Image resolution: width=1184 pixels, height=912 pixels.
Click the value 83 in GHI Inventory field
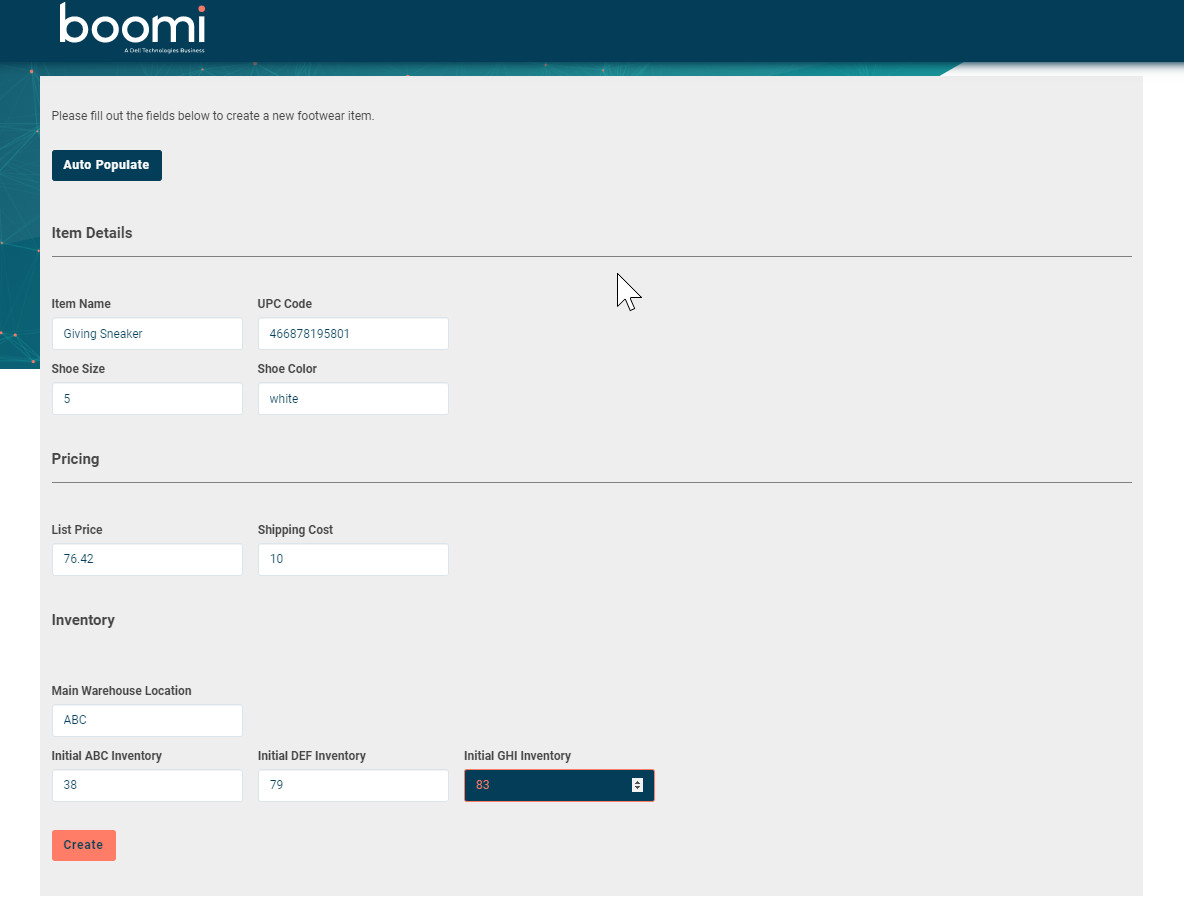[483, 786]
